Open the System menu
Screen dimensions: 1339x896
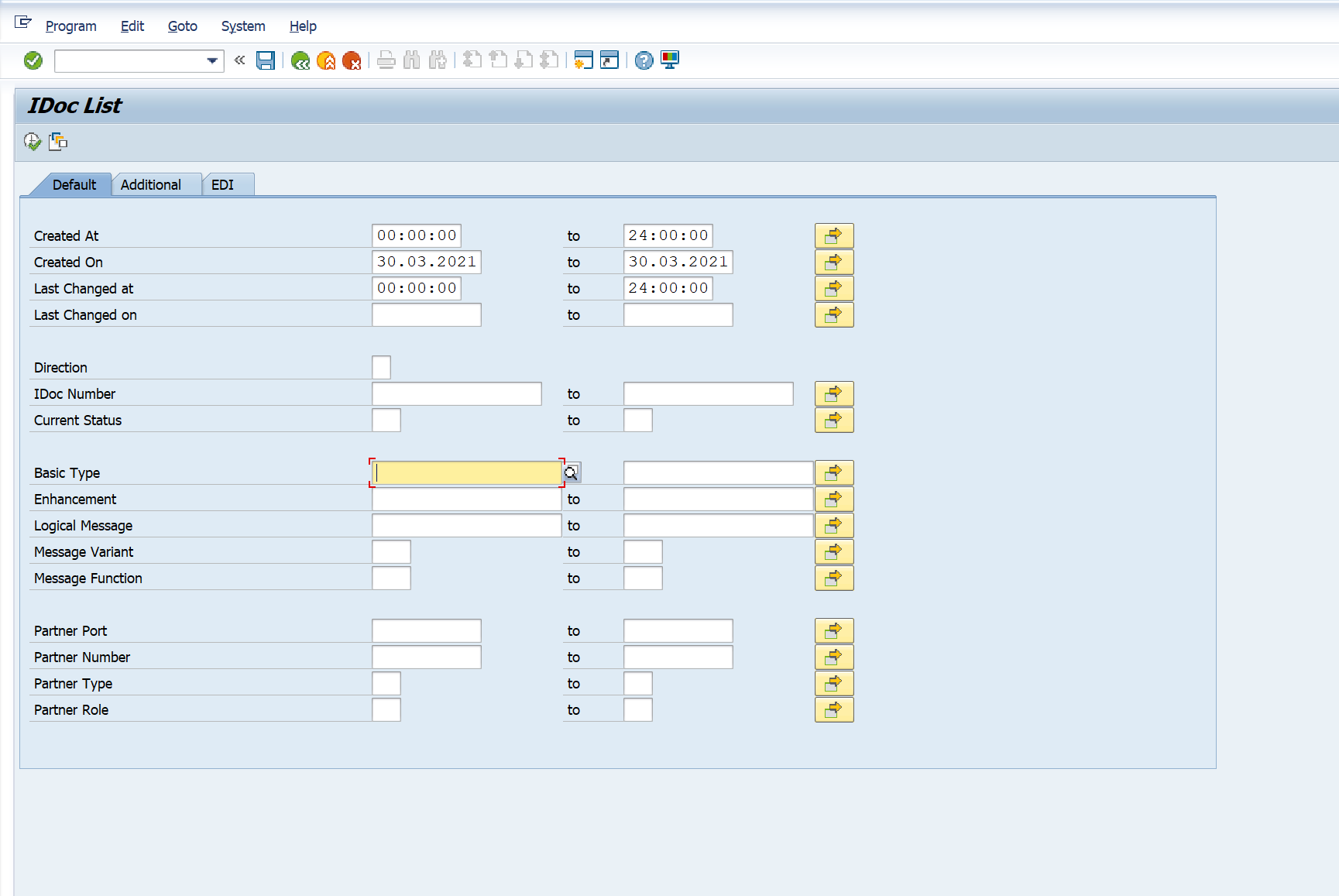242,26
